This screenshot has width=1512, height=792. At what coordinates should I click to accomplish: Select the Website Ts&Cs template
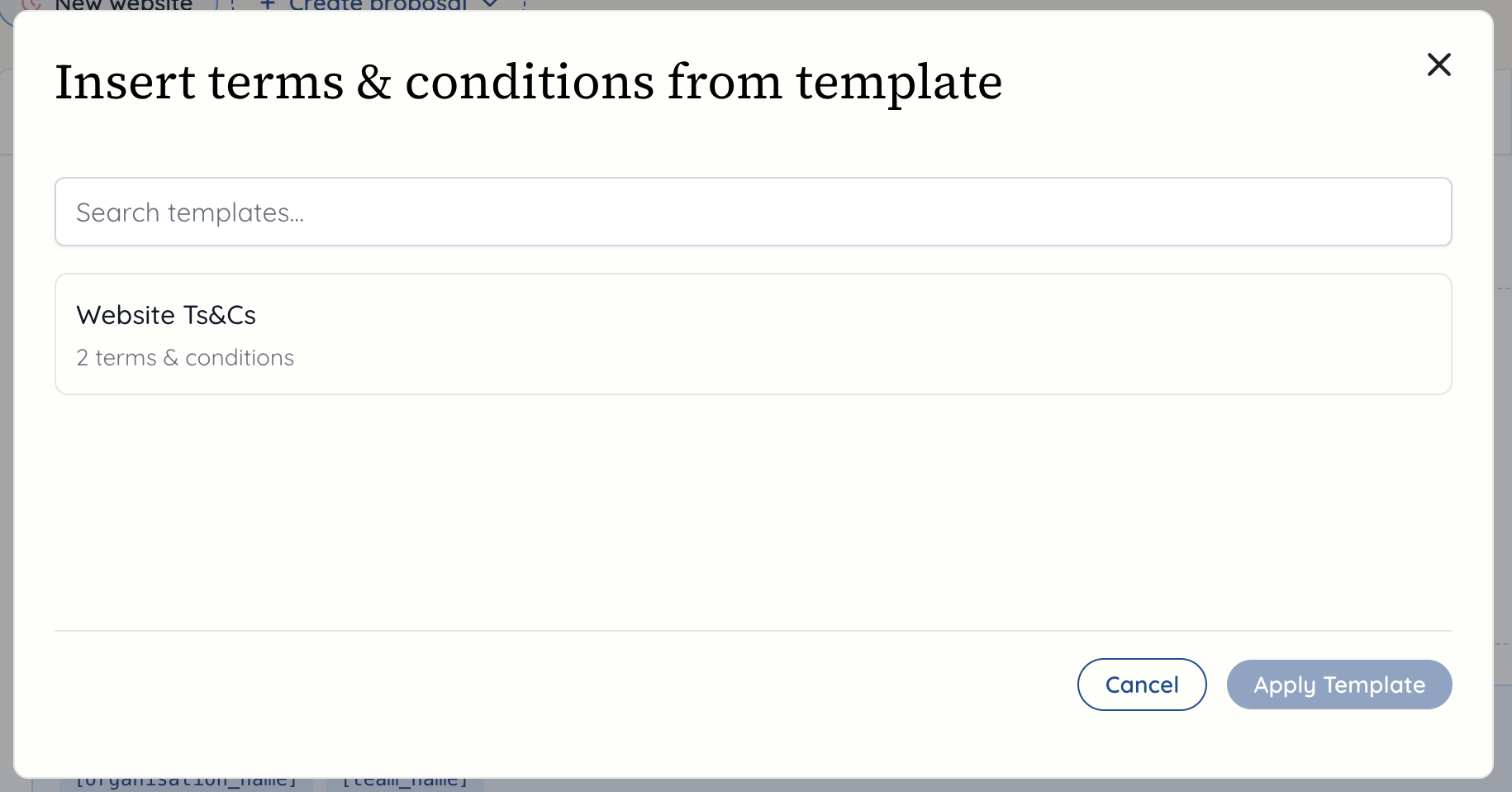753,334
